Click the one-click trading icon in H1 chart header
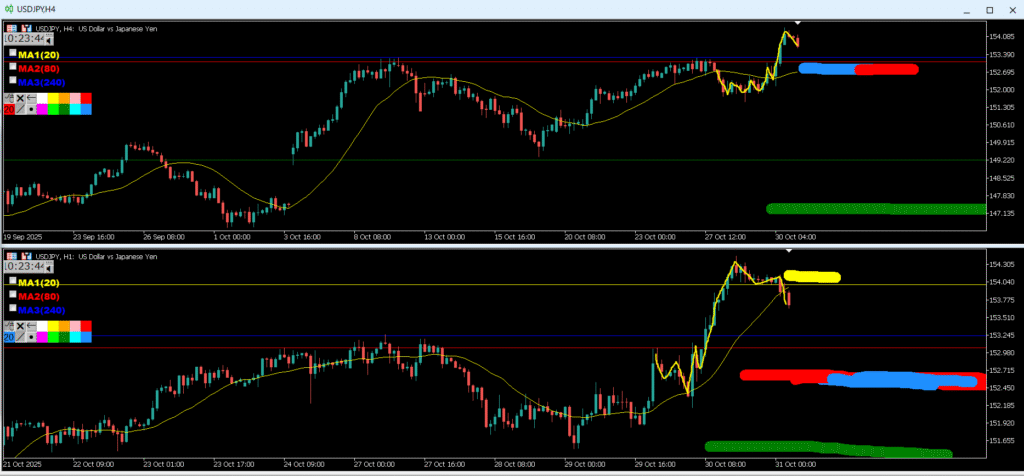This screenshot has height=476, width=1024. (24, 257)
